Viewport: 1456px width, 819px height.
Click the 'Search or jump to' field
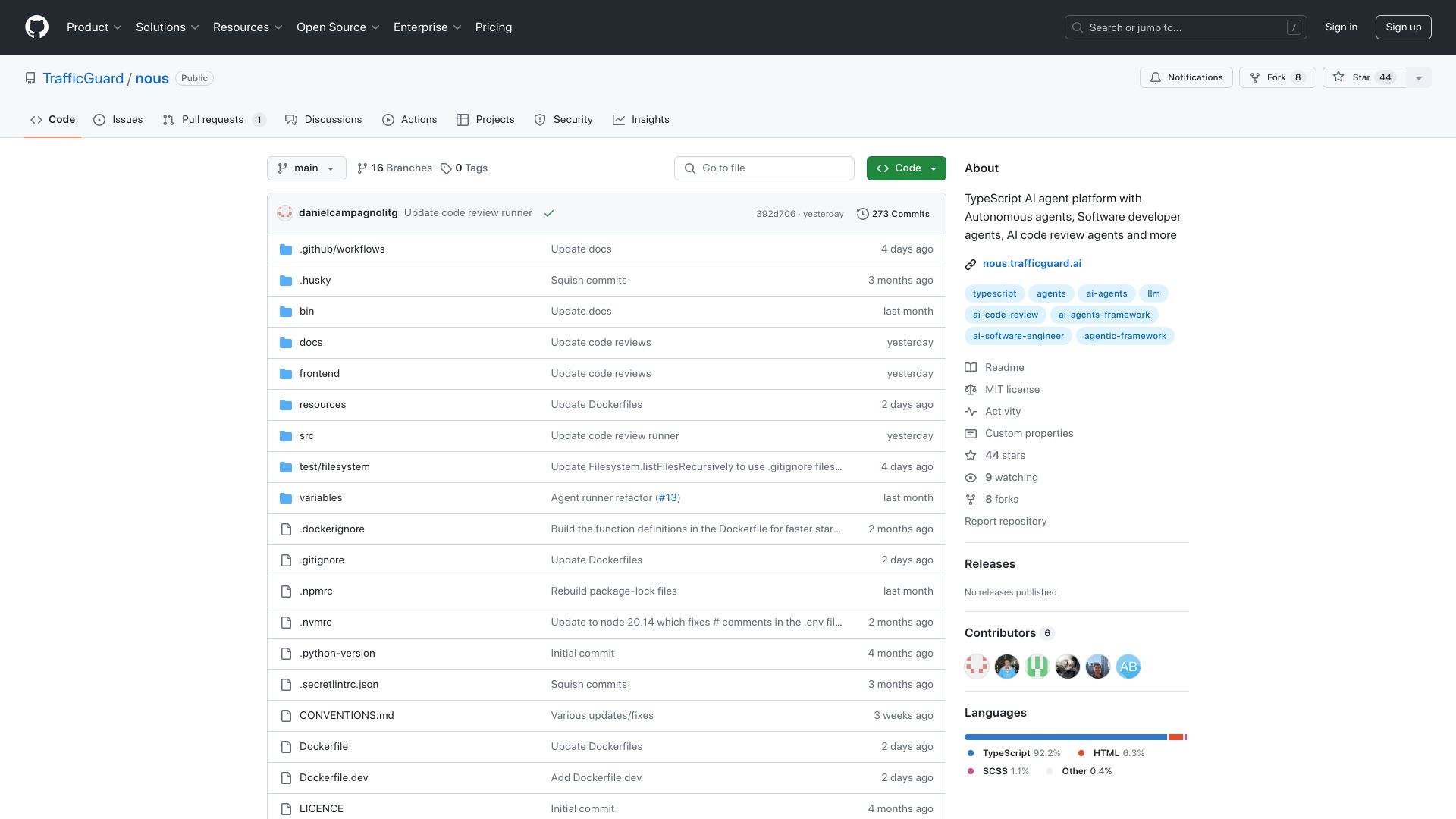point(1186,27)
